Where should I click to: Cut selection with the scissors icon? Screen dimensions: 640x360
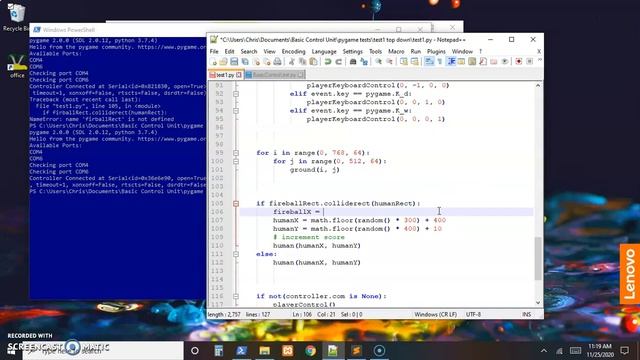(291, 62)
